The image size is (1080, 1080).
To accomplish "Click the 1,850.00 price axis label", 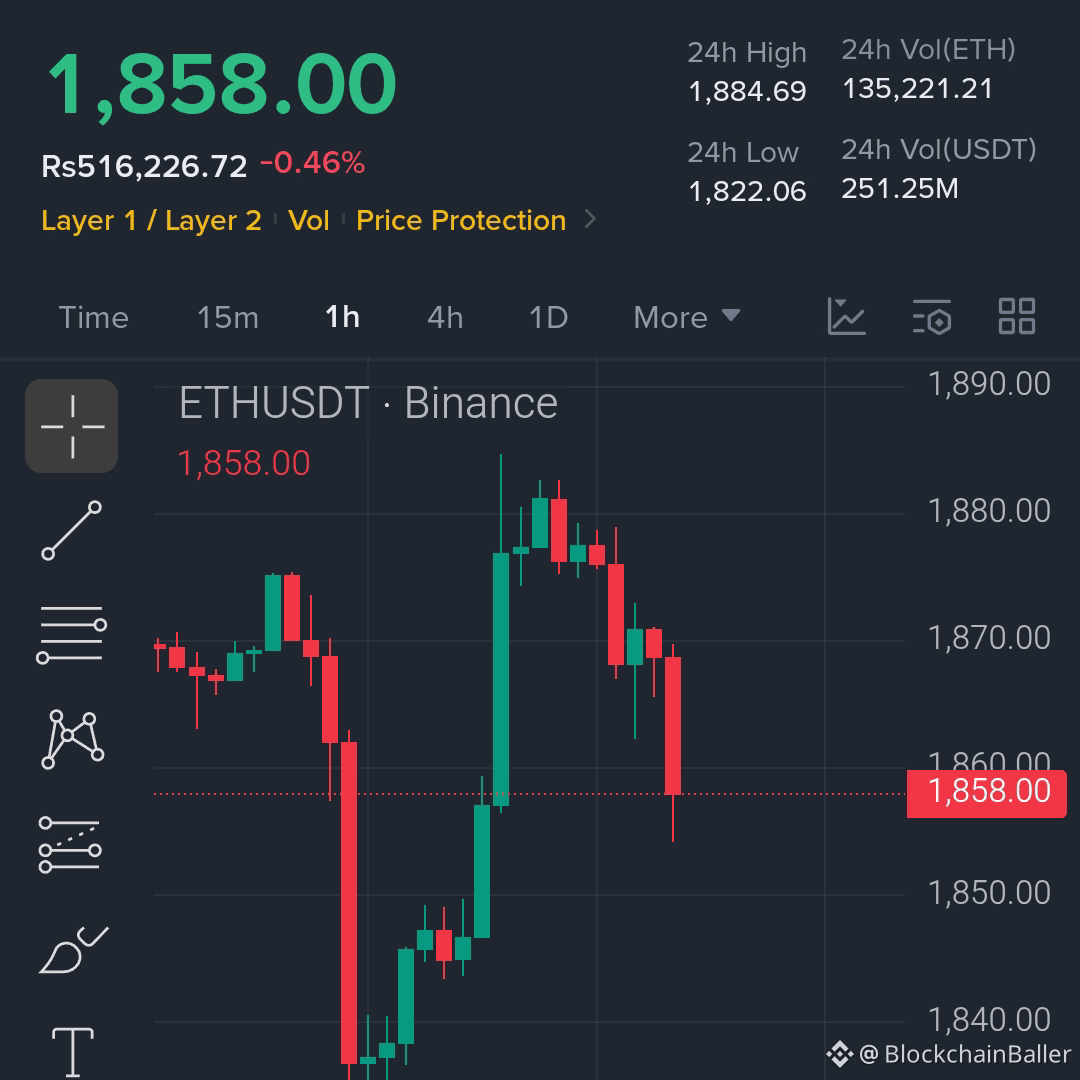I will click(989, 893).
